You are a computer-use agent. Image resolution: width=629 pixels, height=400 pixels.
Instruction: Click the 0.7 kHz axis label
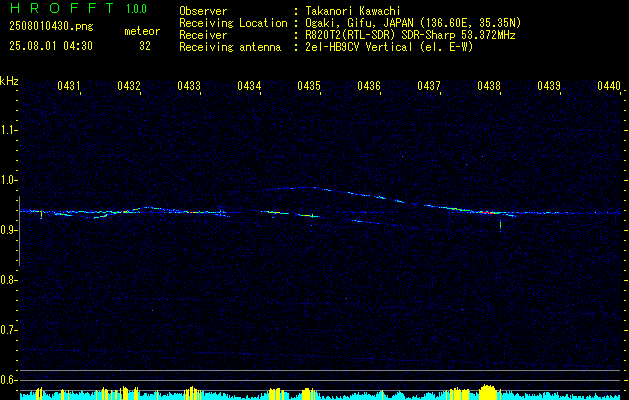click(8, 330)
